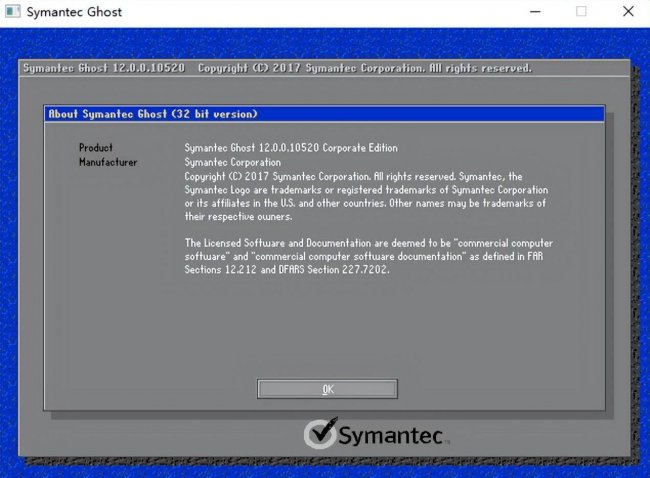Click 'About Symantec Ghost (32 bit version)' title
The image size is (650, 478).
point(153,114)
